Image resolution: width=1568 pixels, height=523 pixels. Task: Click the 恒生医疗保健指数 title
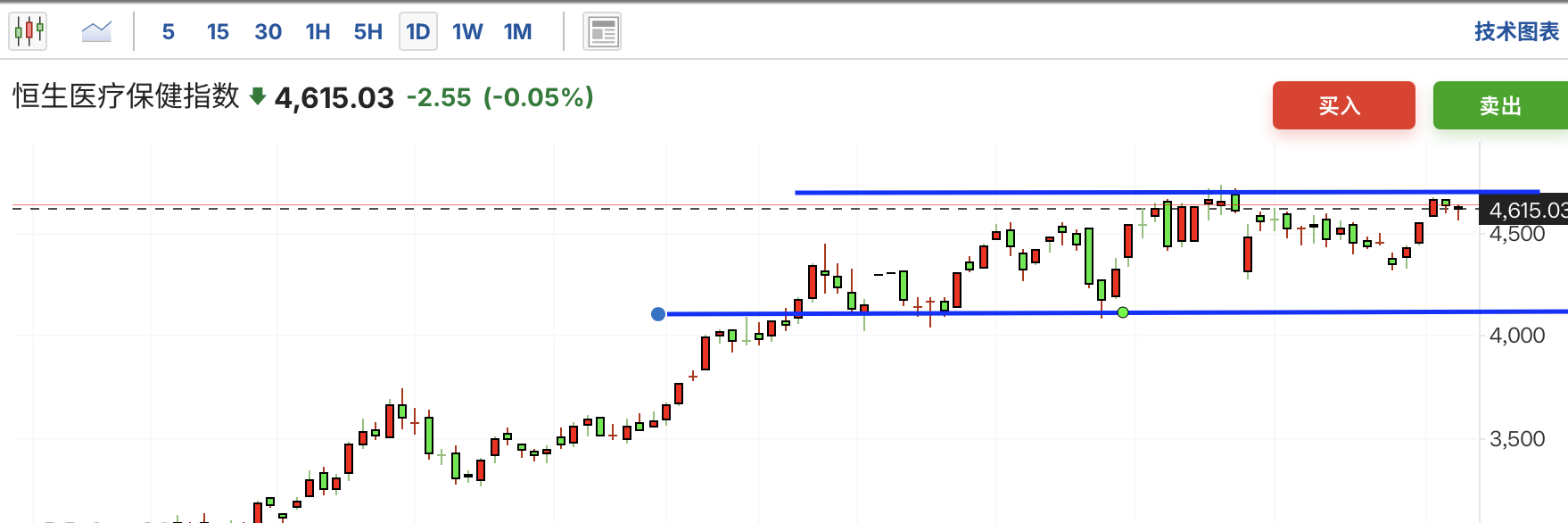coord(126,96)
